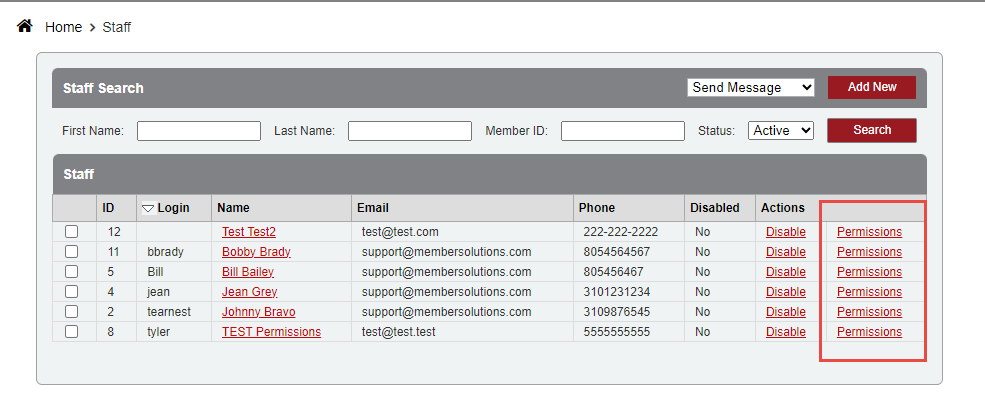Sort by the Name column header
The image size is (985, 413).
coord(233,208)
